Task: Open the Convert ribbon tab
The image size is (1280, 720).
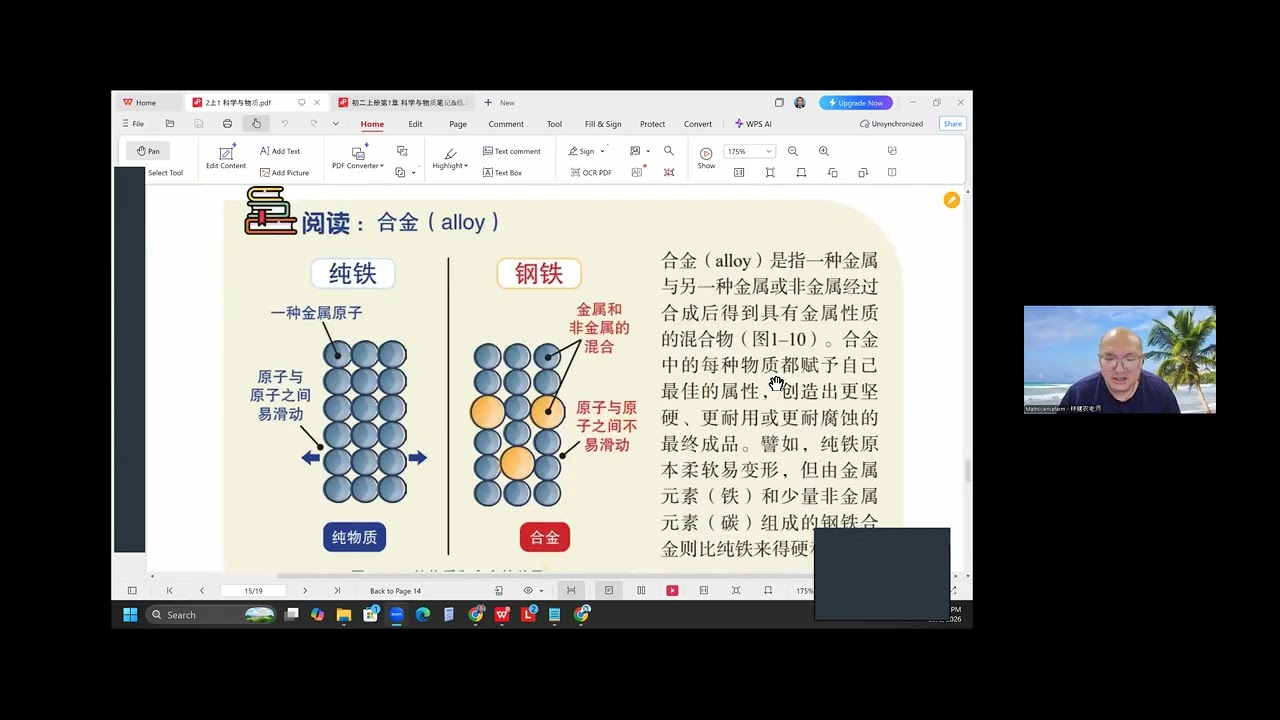Action: tap(698, 124)
